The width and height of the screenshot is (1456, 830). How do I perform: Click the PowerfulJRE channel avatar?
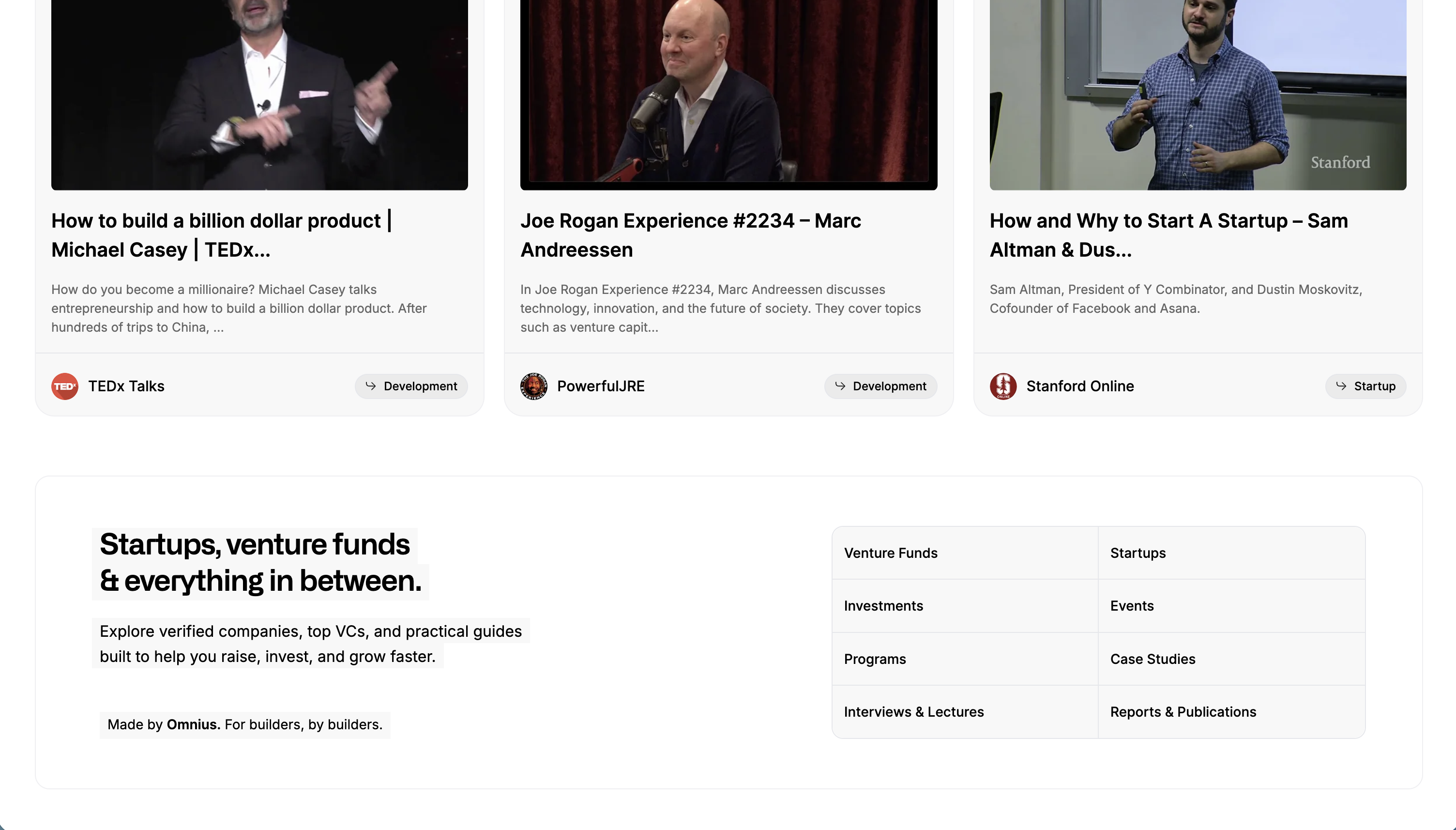(x=534, y=386)
